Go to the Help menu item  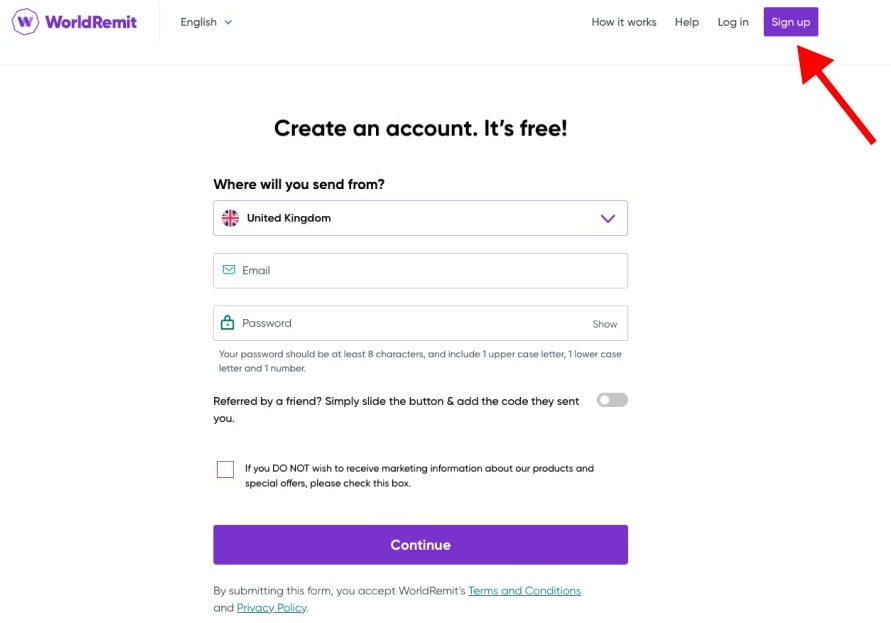(687, 22)
